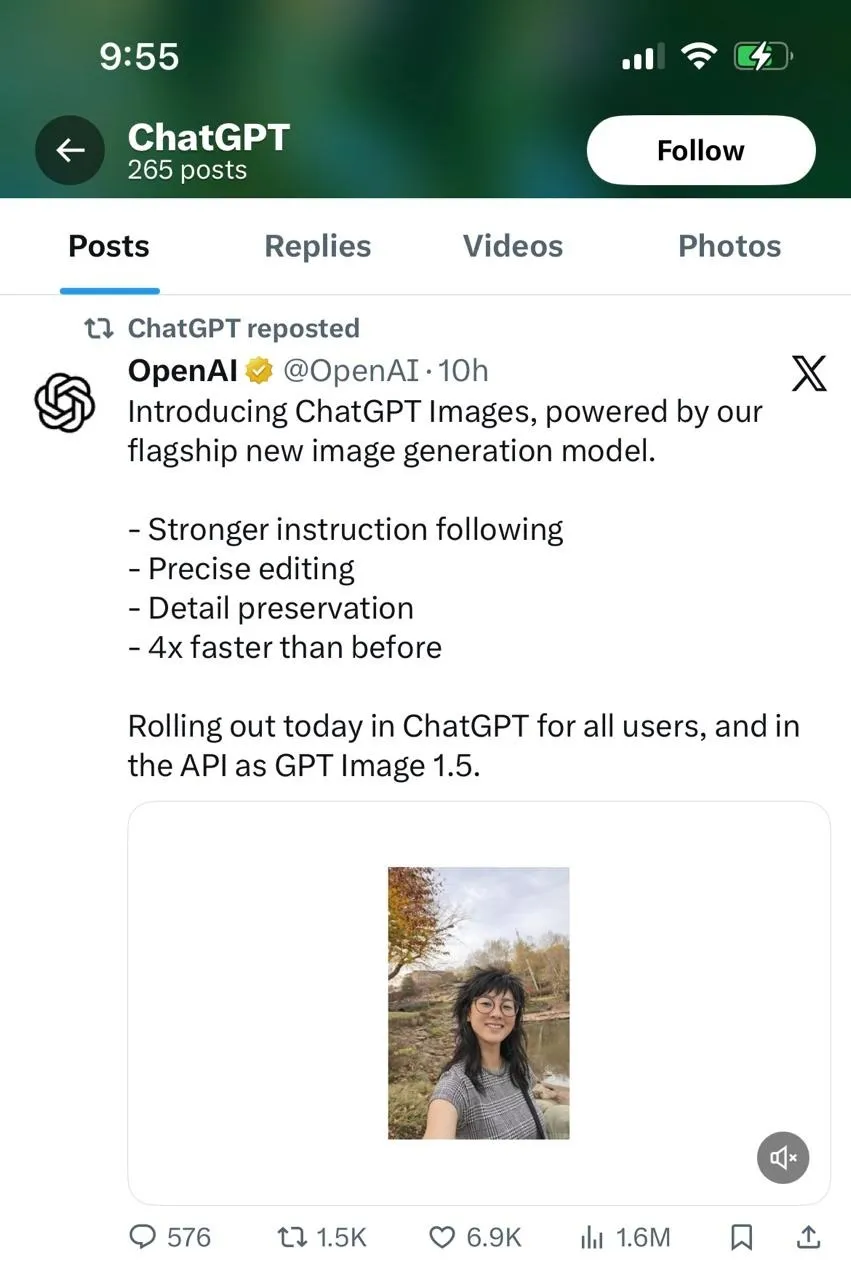Tap the X Grok icon on post
The height and width of the screenshot is (1280, 851).
808,374
